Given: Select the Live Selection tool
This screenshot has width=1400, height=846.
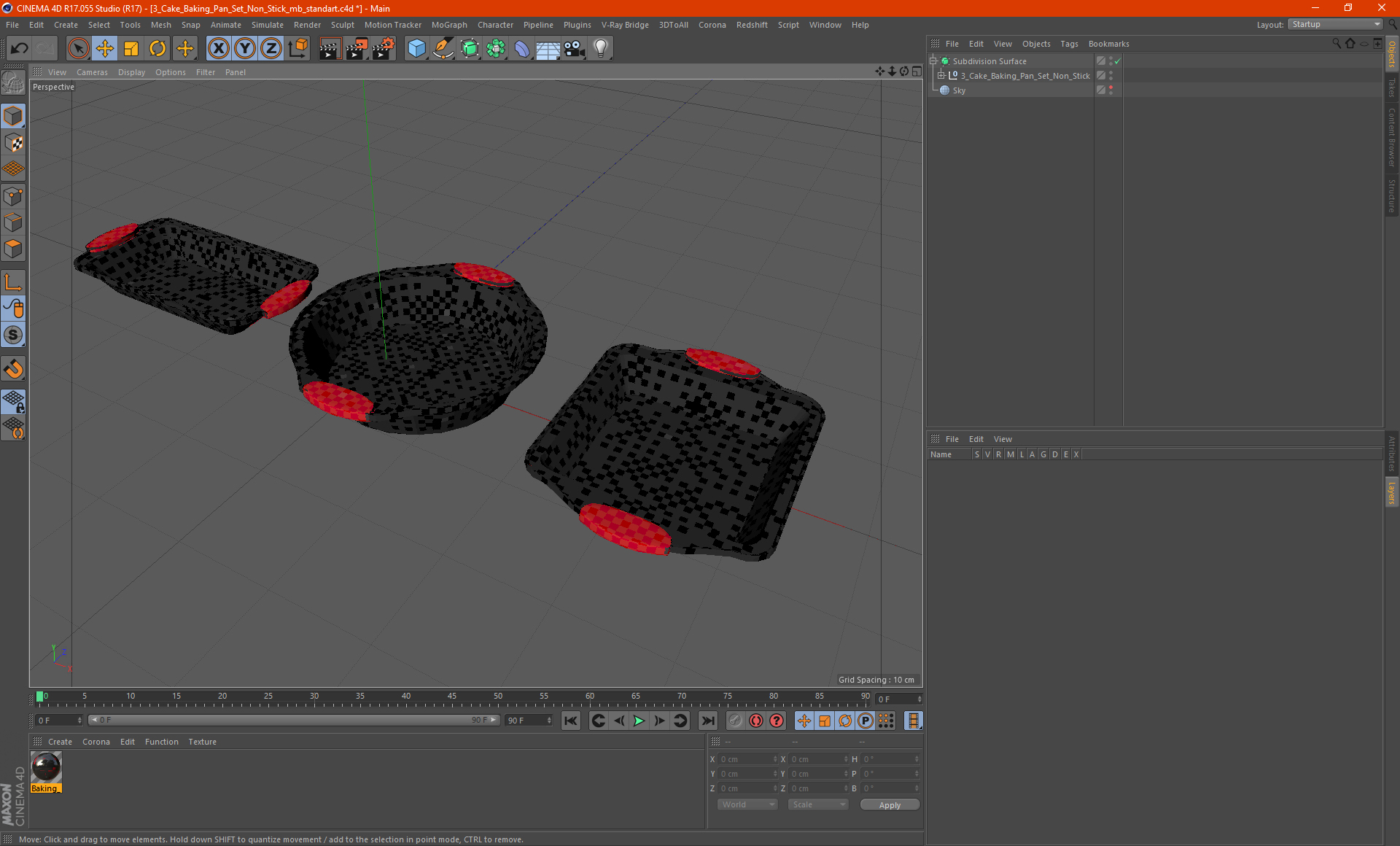Looking at the screenshot, I should [x=78, y=49].
